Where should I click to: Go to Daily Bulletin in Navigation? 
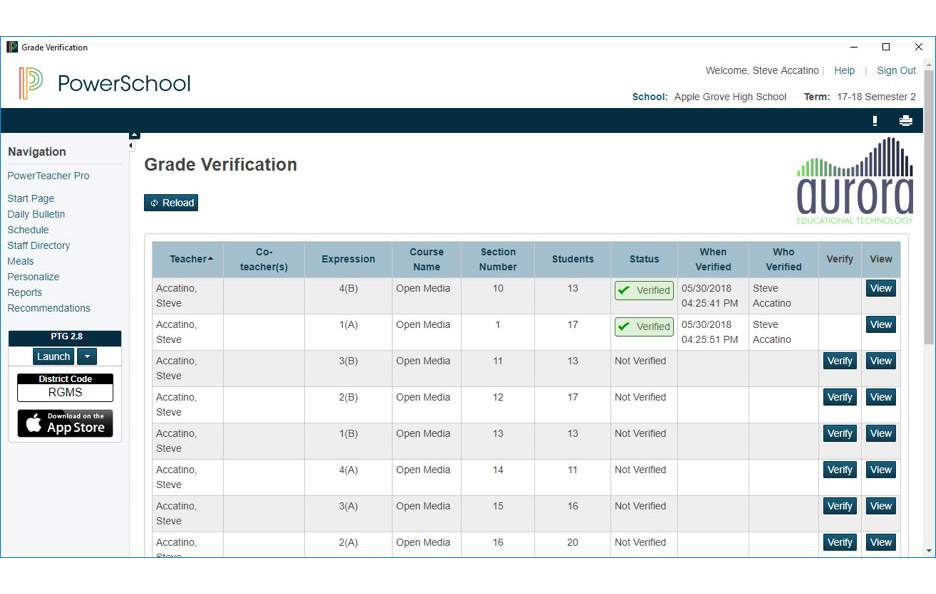coord(36,214)
